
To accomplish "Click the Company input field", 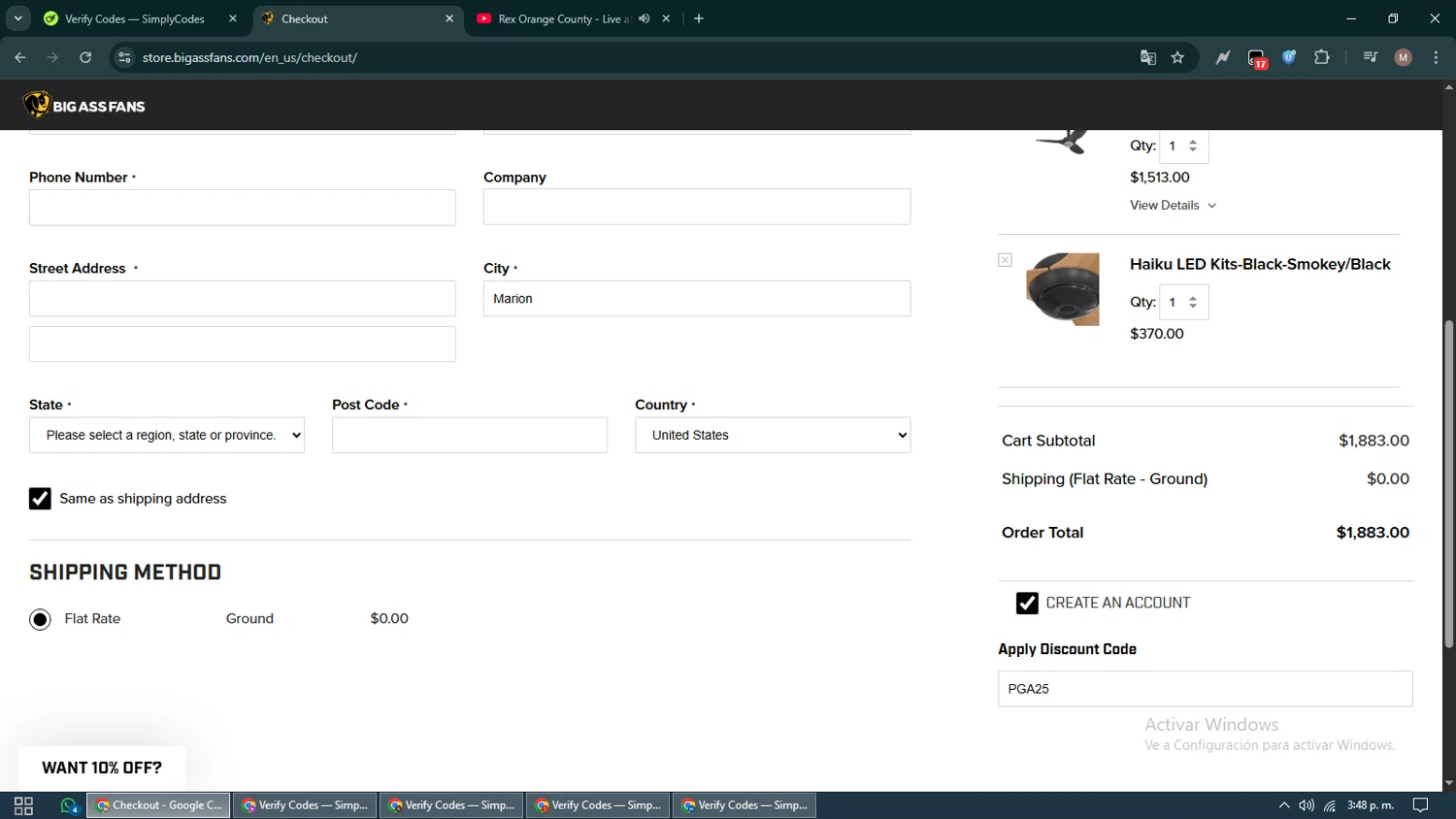I will tap(697, 207).
